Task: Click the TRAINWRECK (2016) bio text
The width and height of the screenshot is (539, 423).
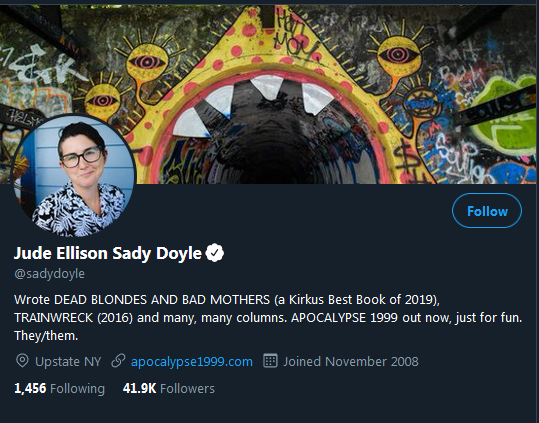Action: click(x=74, y=318)
